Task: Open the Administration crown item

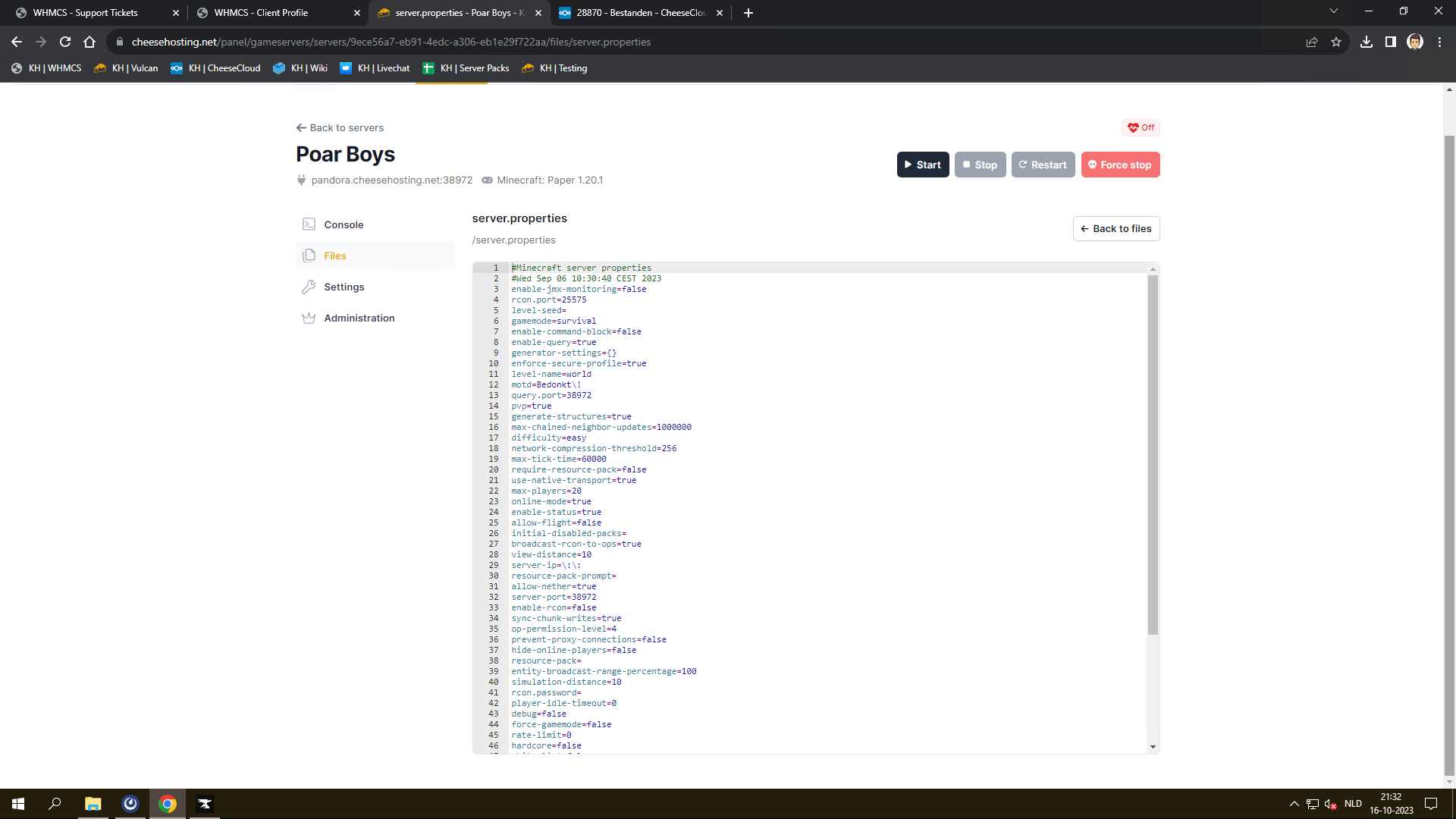Action: pyautogui.click(x=359, y=318)
